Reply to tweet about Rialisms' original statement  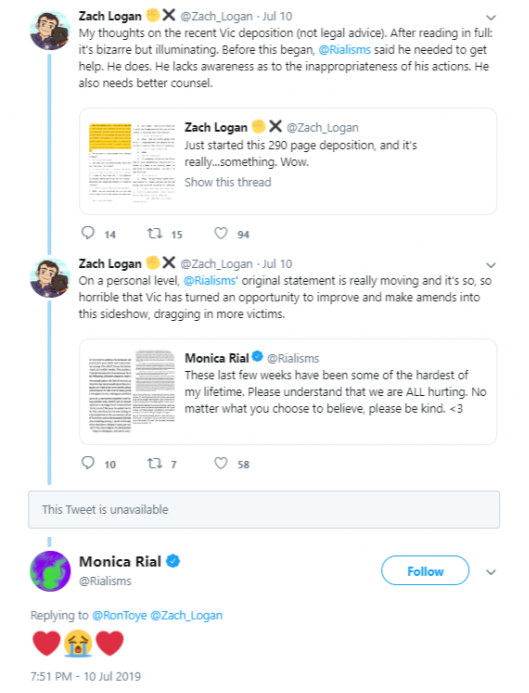[88, 463]
